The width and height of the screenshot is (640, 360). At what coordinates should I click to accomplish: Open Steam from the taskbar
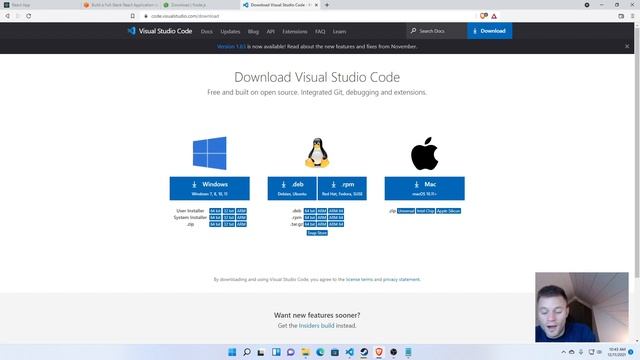click(x=364, y=352)
